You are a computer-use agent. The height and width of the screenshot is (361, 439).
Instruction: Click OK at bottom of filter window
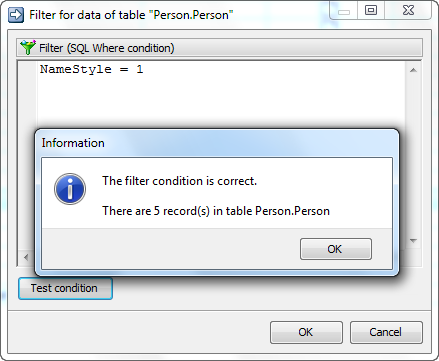pos(306,332)
